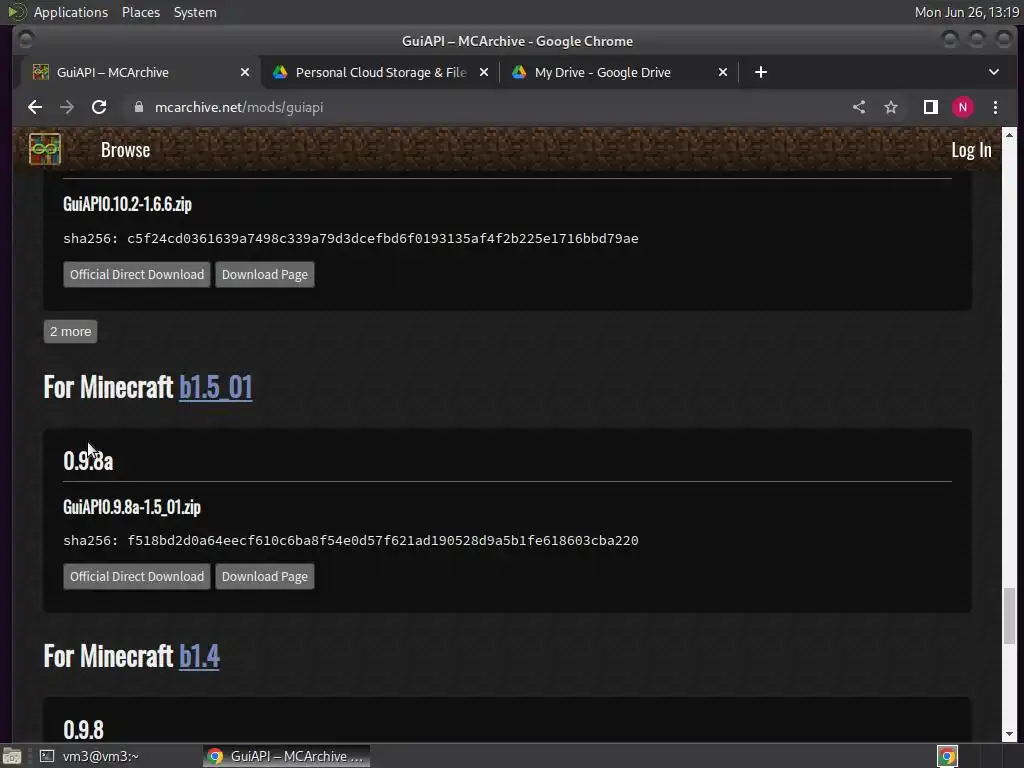This screenshot has height=768, width=1024.
Task: Open a new browser tab
Action: (x=761, y=72)
